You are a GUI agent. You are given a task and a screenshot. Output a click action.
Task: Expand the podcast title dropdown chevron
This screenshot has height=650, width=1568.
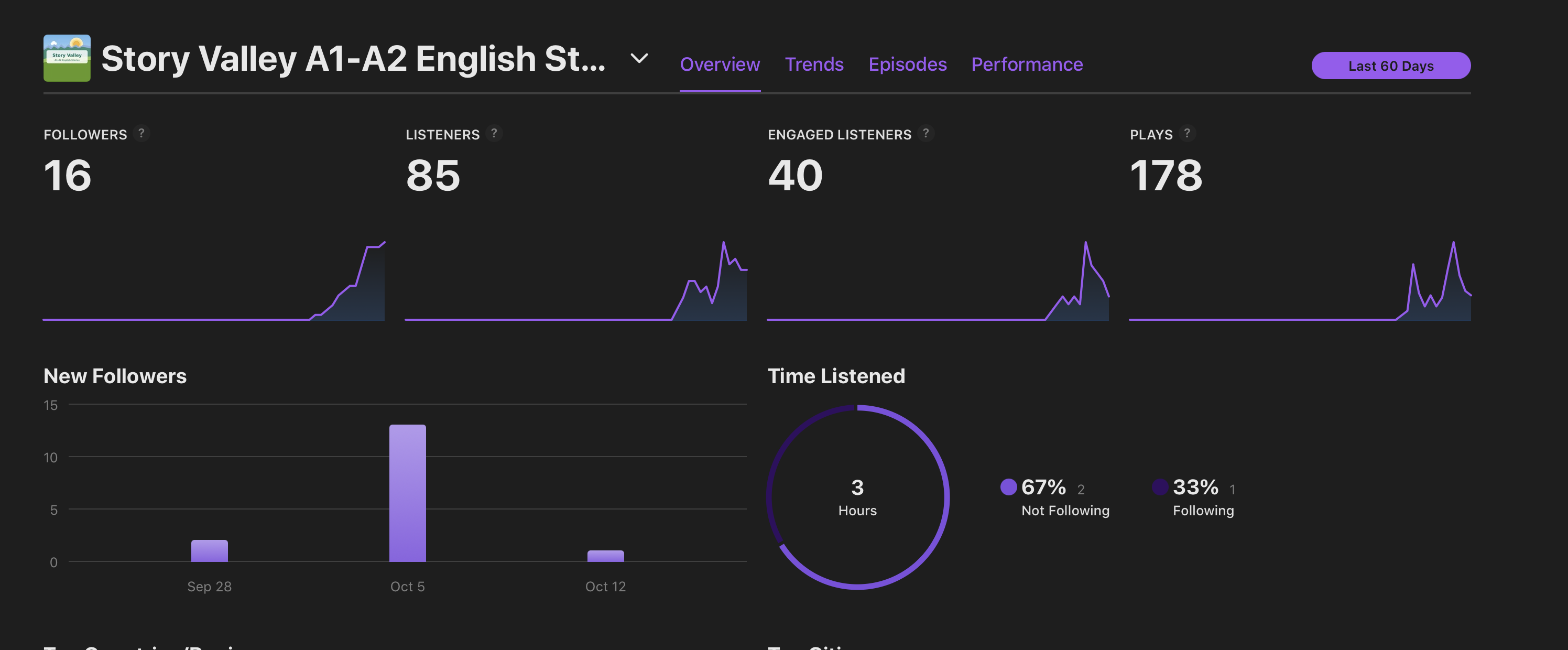(638, 58)
